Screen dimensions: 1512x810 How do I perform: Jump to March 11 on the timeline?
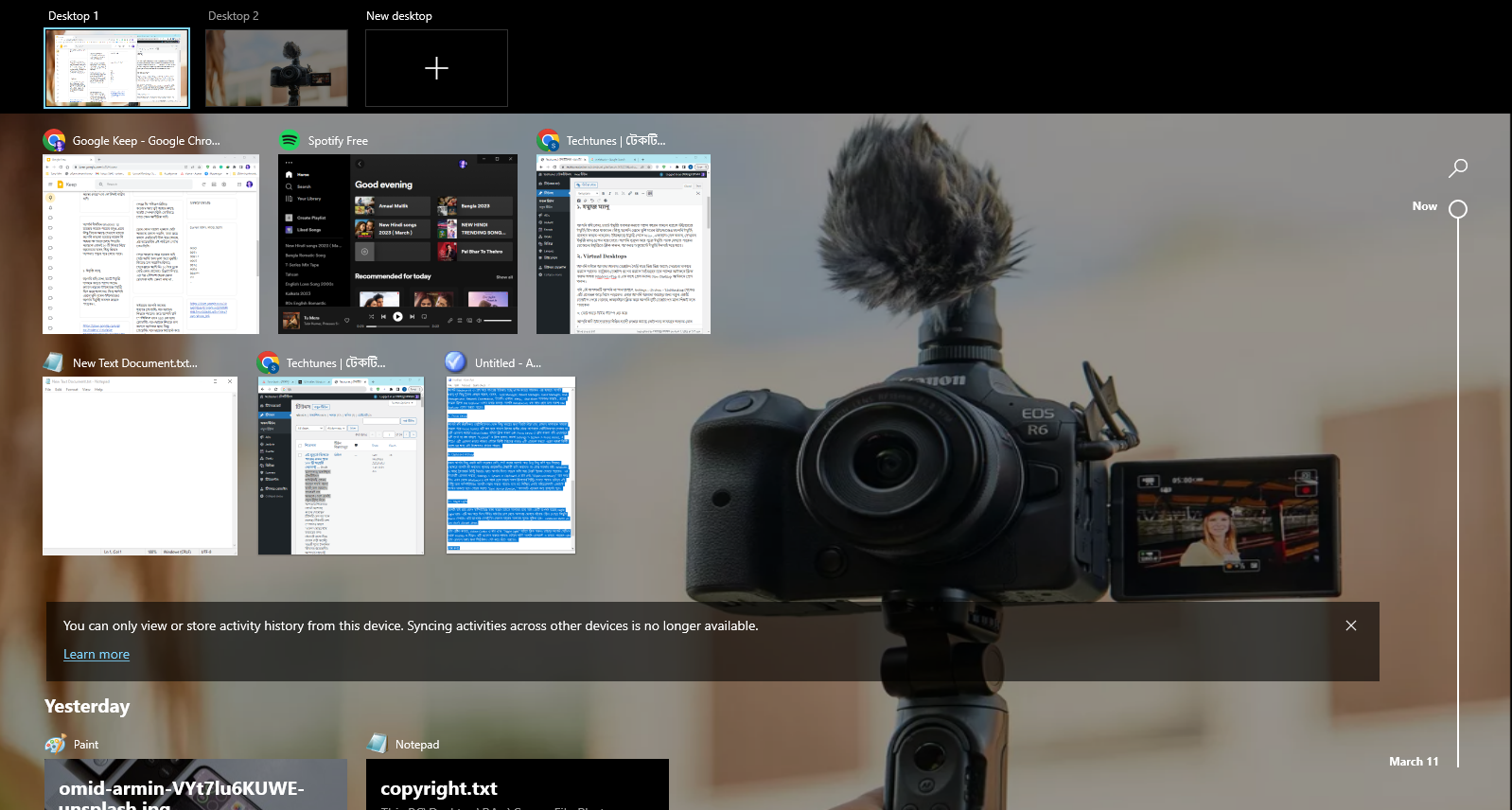[1414, 762]
